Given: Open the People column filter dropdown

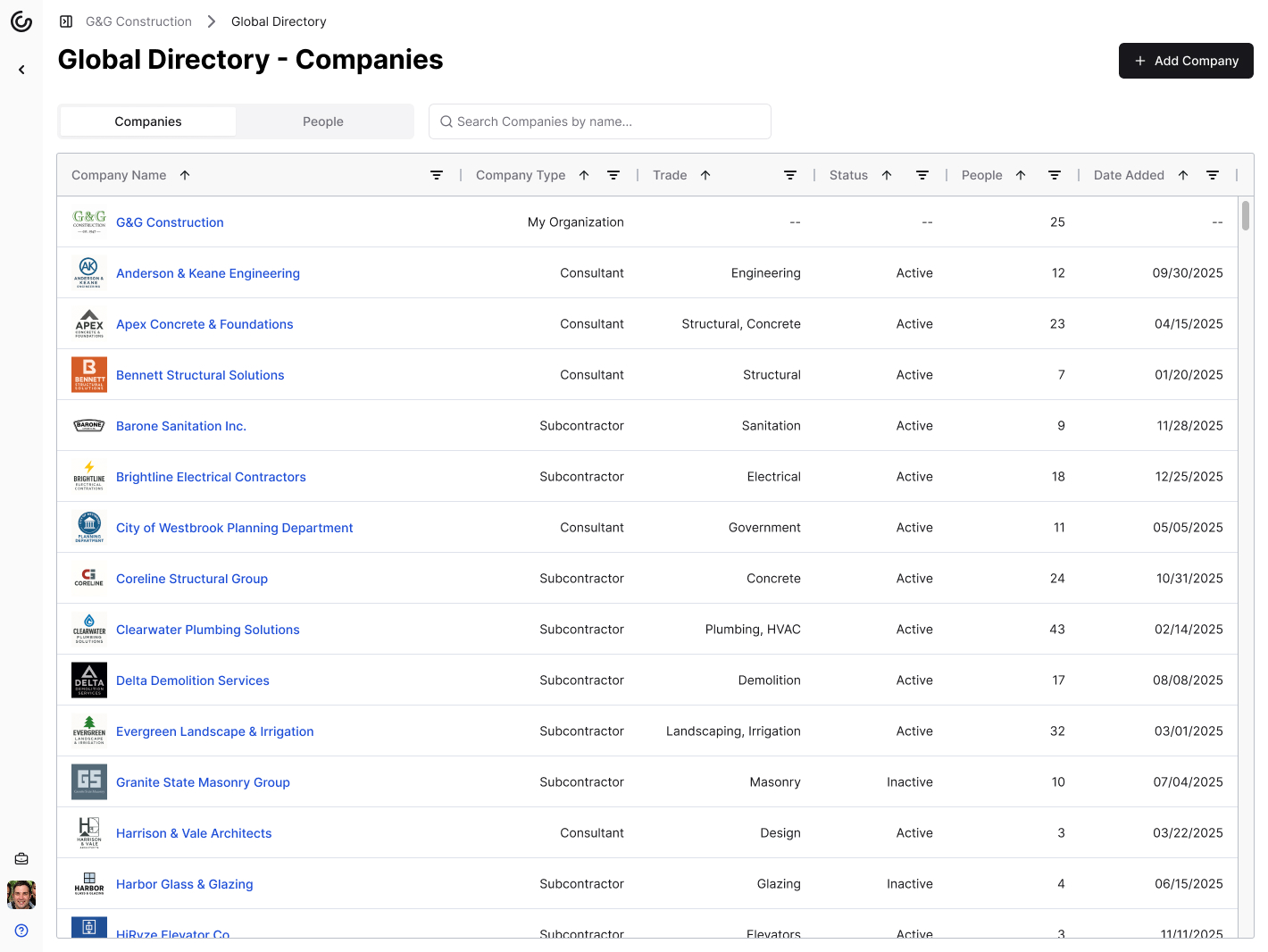Looking at the screenshot, I should [1055, 175].
